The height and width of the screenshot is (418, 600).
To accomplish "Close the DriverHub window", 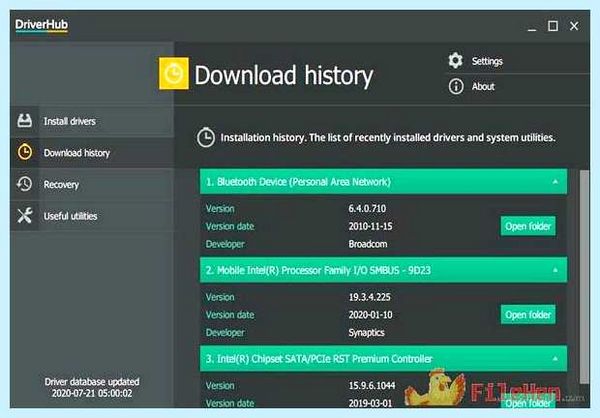I will pos(574,26).
